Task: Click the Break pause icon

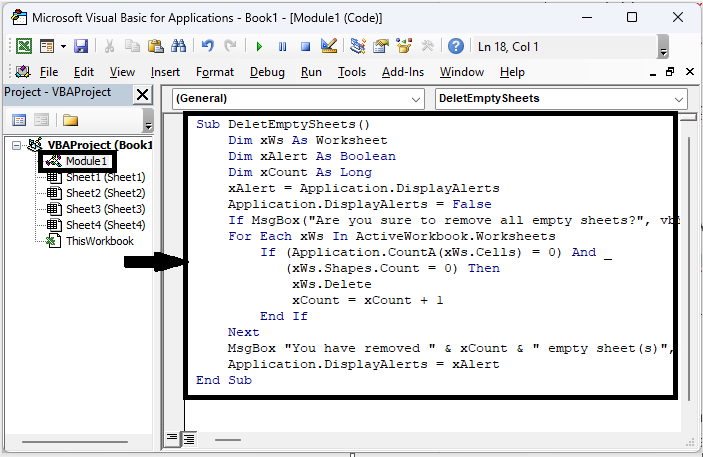Action: click(282, 46)
